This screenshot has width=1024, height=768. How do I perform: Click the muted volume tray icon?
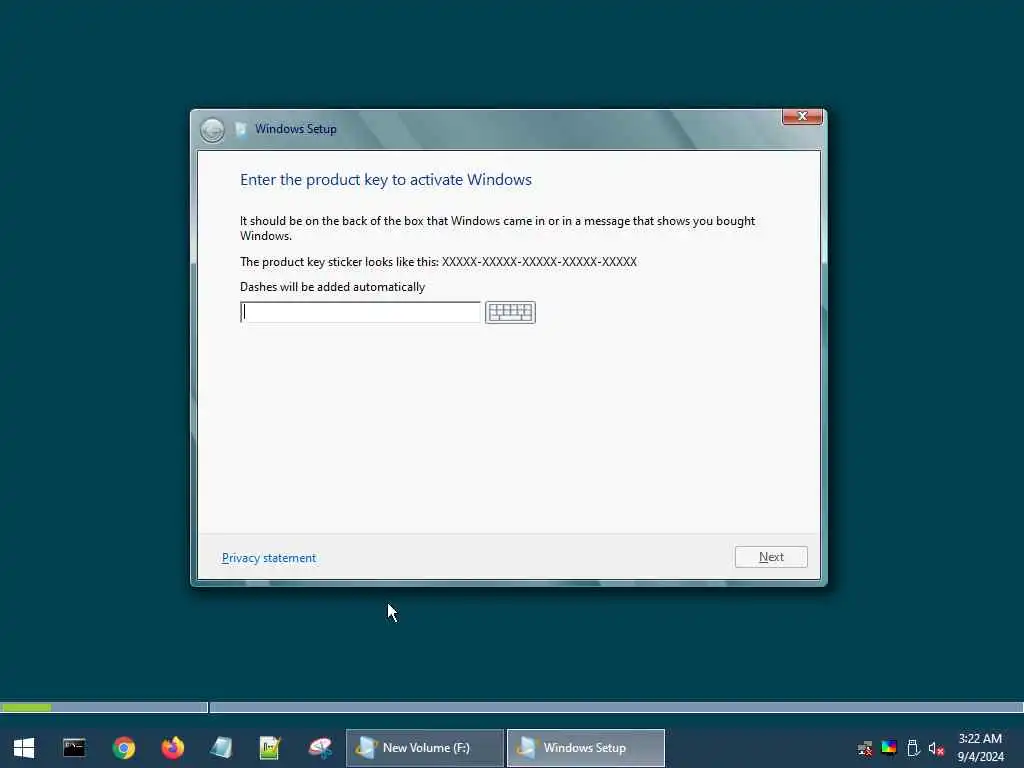pos(936,748)
